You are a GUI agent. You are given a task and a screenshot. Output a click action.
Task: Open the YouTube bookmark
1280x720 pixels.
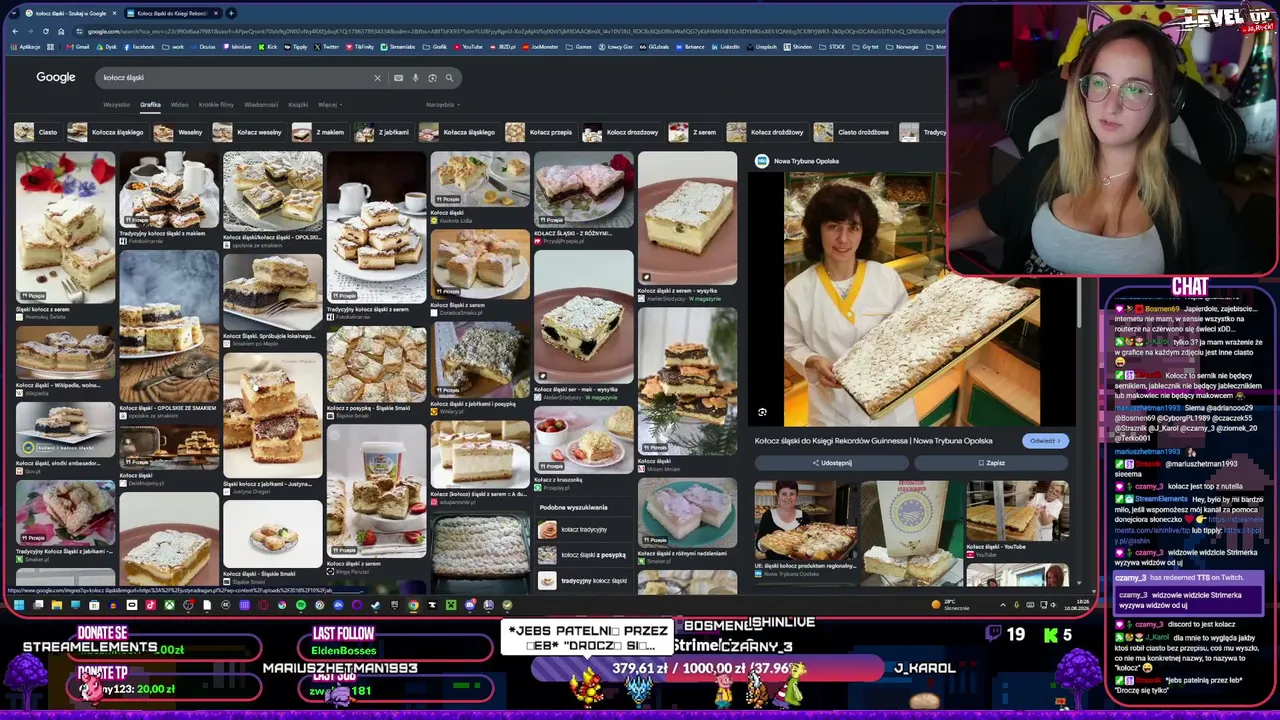(x=468, y=47)
